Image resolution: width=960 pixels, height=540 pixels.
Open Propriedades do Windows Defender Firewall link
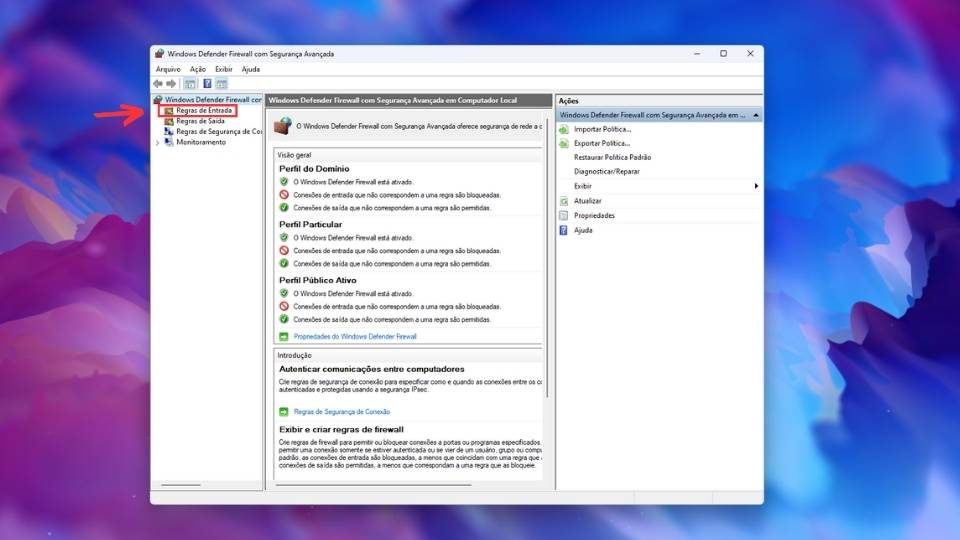click(x=355, y=337)
